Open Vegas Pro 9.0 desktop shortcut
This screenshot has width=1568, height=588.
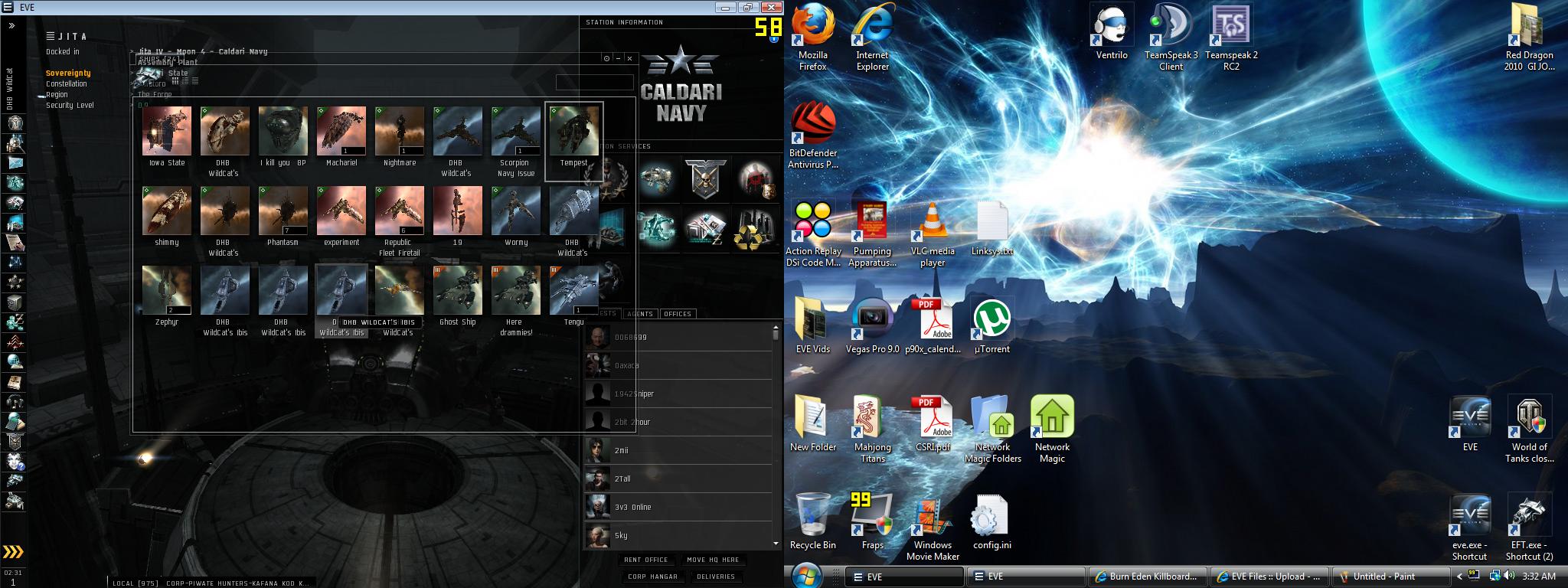coord(872,326)
